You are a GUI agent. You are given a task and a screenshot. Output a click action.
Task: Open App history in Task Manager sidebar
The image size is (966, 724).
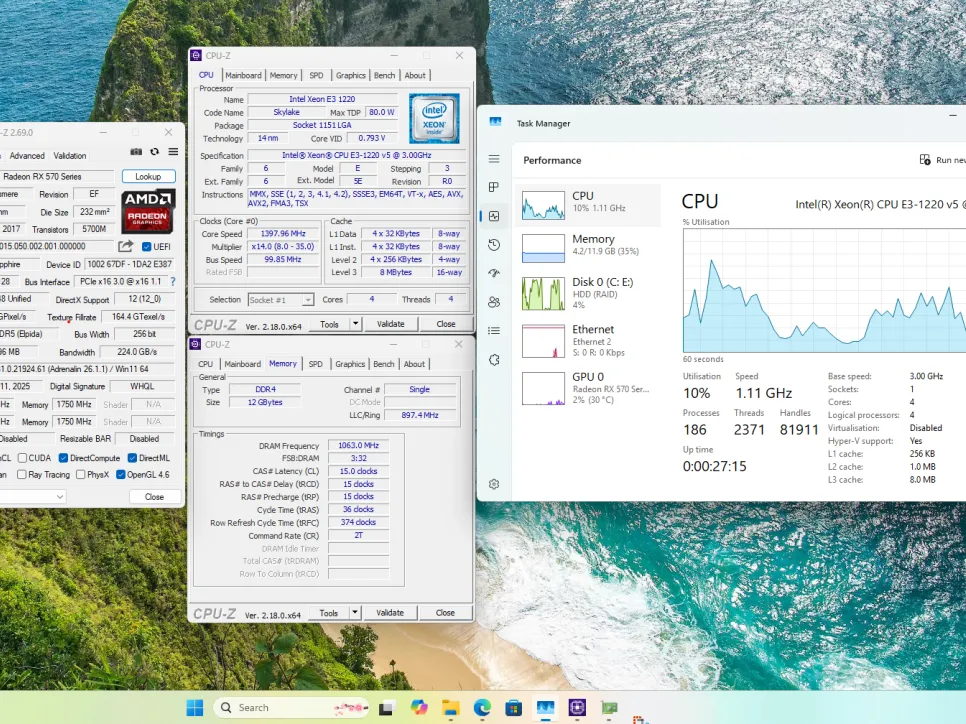coord(494,245)
